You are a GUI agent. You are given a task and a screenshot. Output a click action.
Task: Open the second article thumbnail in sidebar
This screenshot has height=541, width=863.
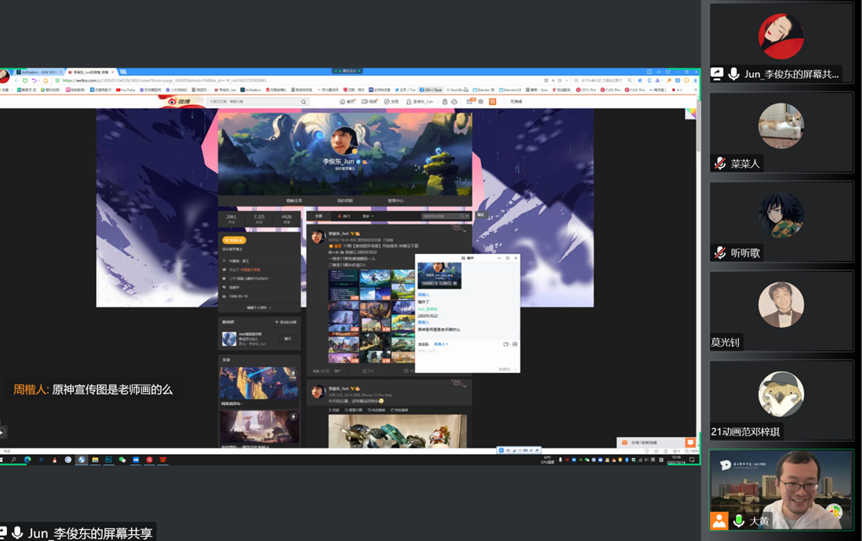[x=259, y=427]
